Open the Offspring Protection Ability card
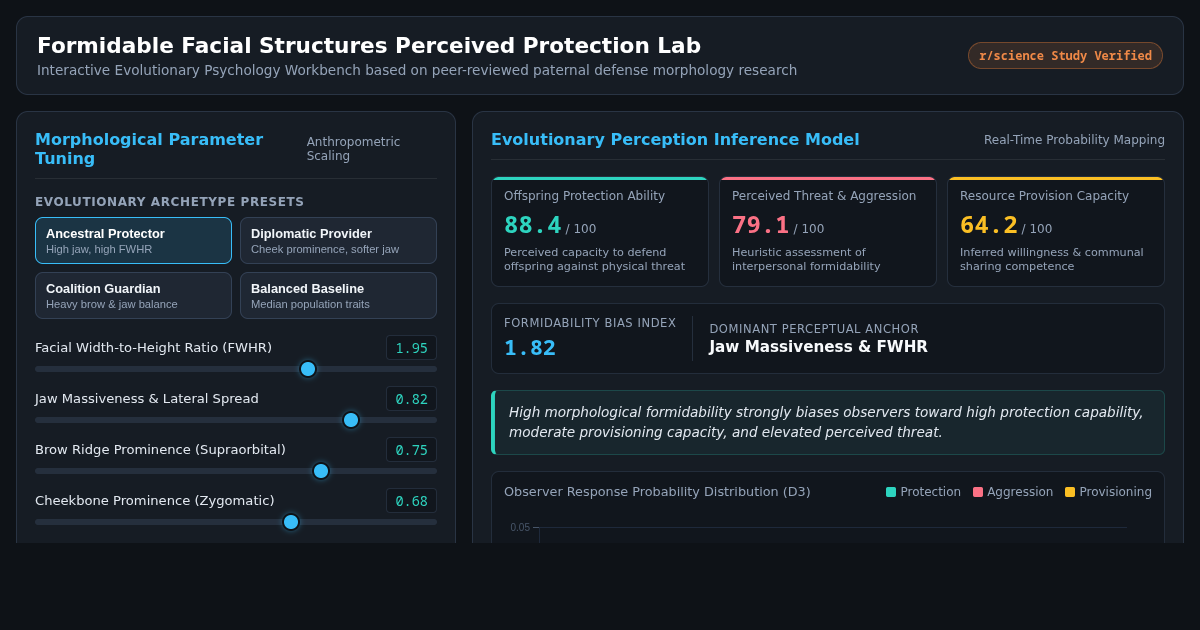 tap(600, 232)
